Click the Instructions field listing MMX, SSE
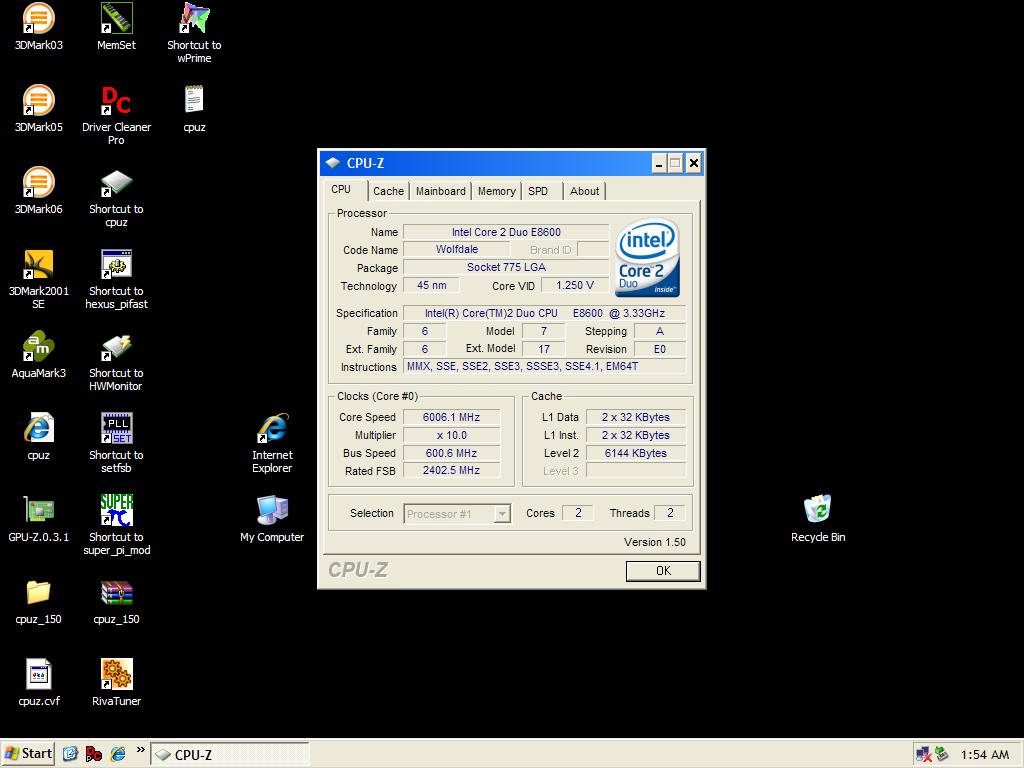This screenshot has height=768, width=1024. pos(545,366)
